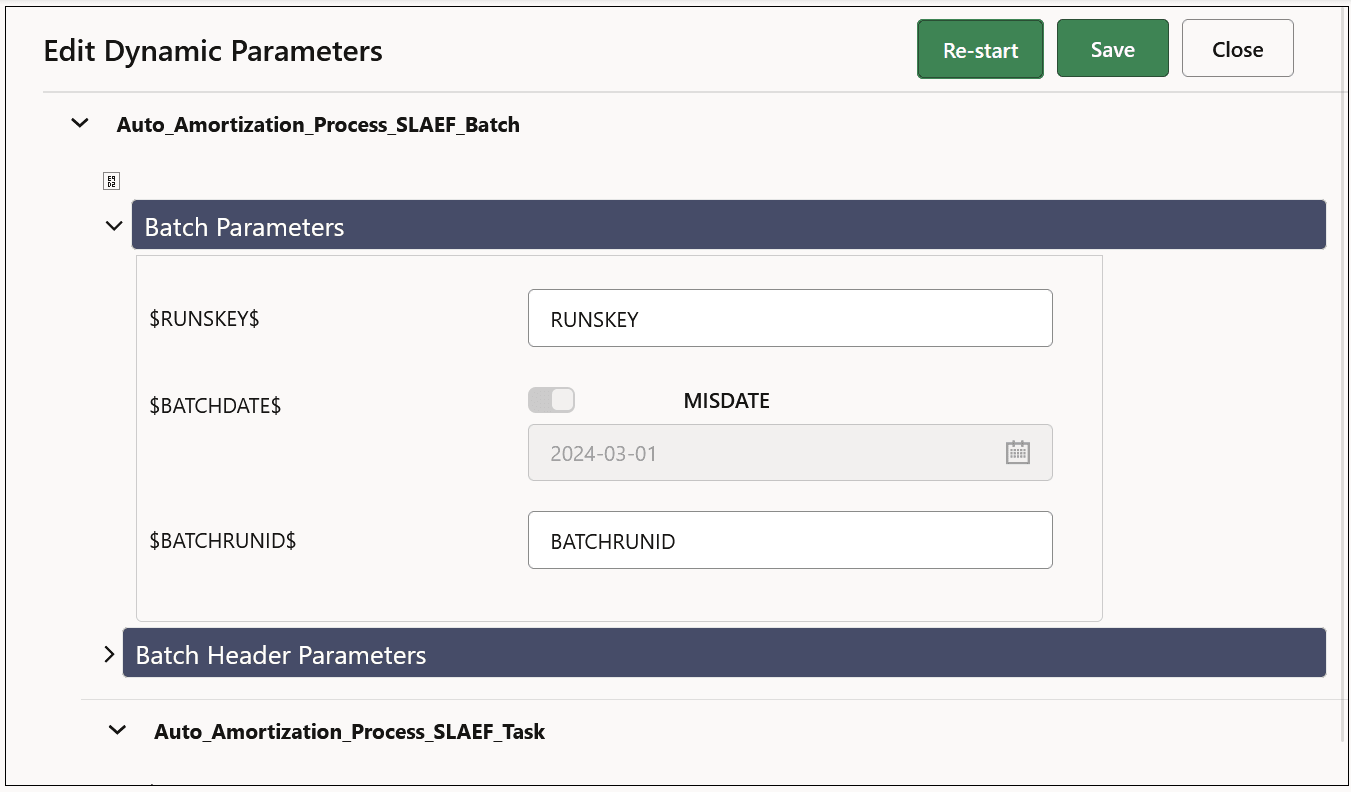Toggle the $BATCHDATE$ date source switch
The height and width of the screenshot is (792, 1351).
(x=551, y=399)
